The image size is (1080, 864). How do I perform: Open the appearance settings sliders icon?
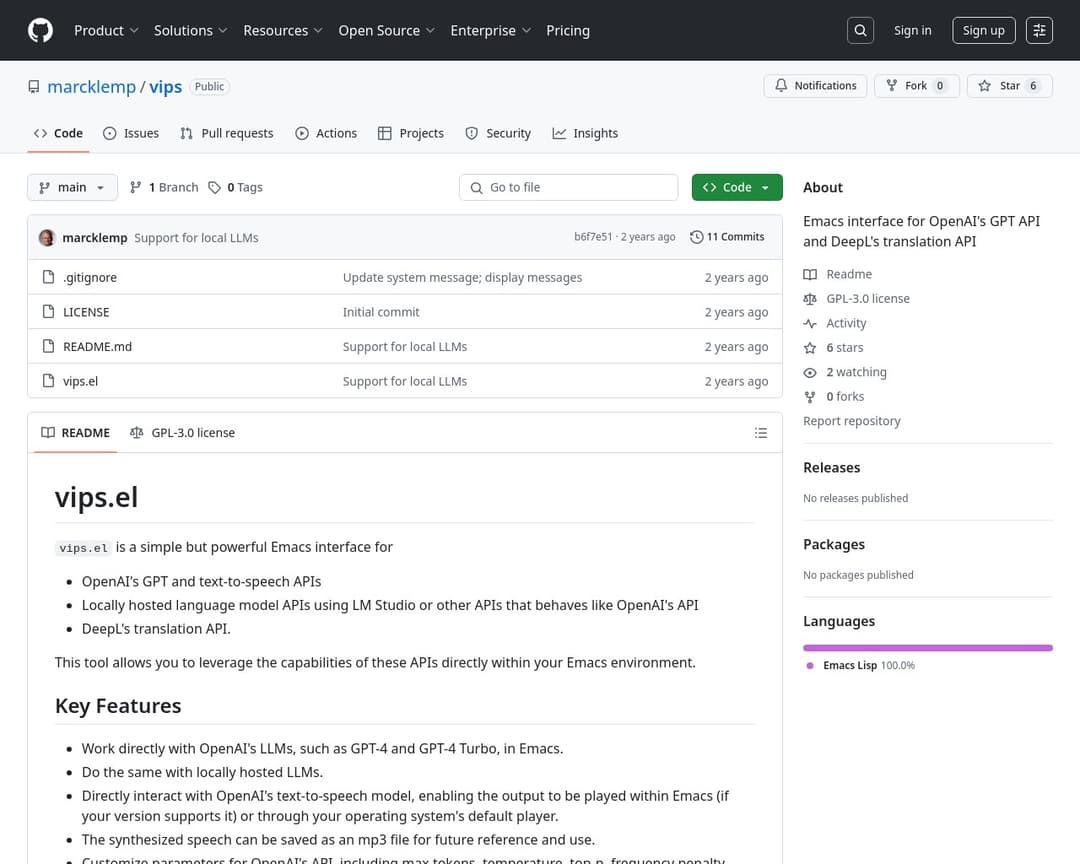1039,30
